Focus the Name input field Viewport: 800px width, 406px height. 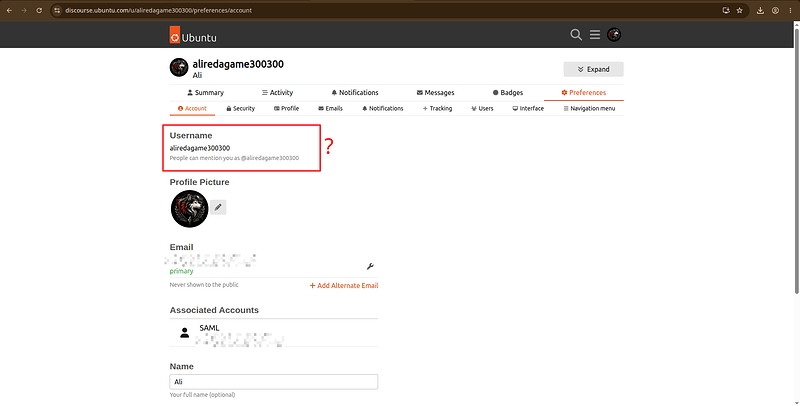pyautogui.click(x=273, y=382)
